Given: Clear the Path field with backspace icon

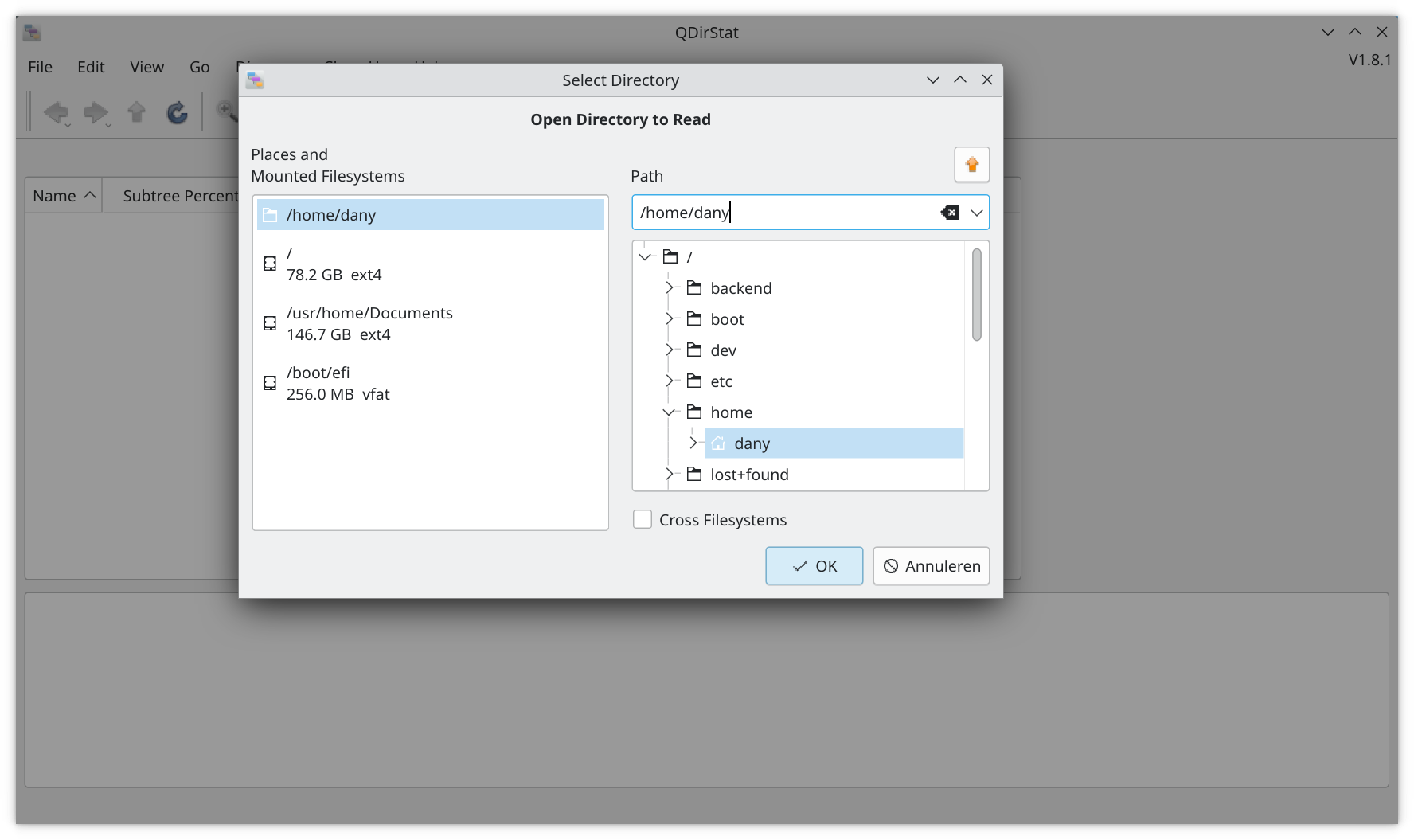Looking at the screenshot, I should coord(950,213).
